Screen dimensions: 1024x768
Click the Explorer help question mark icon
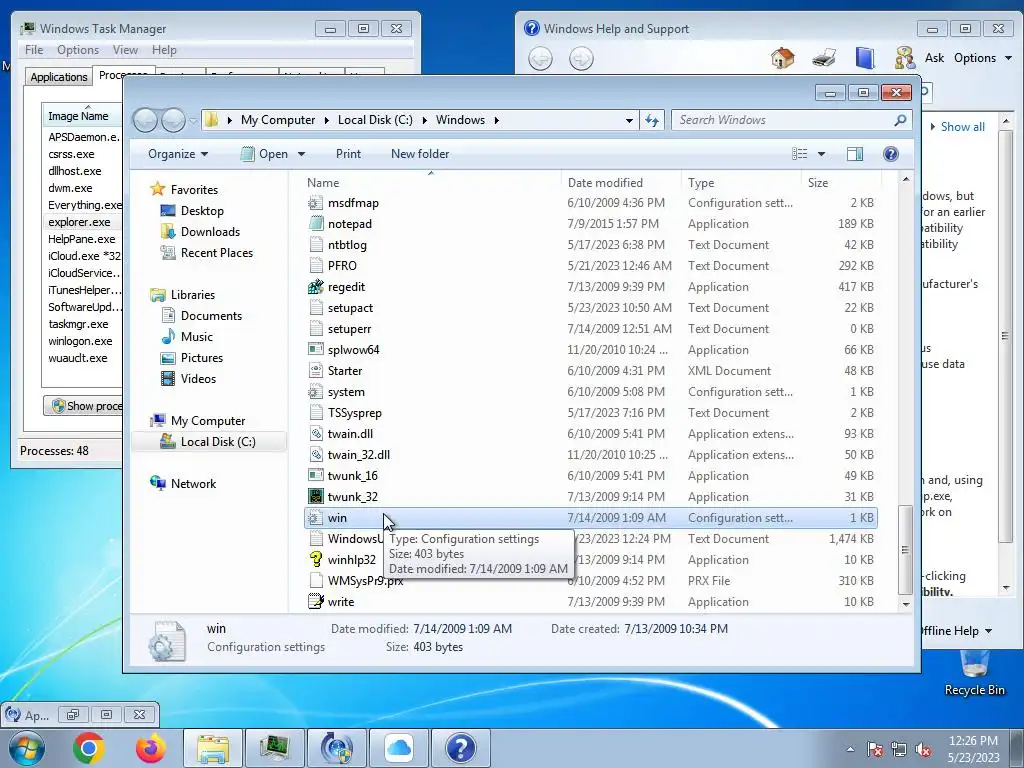(x=891, y=153)
